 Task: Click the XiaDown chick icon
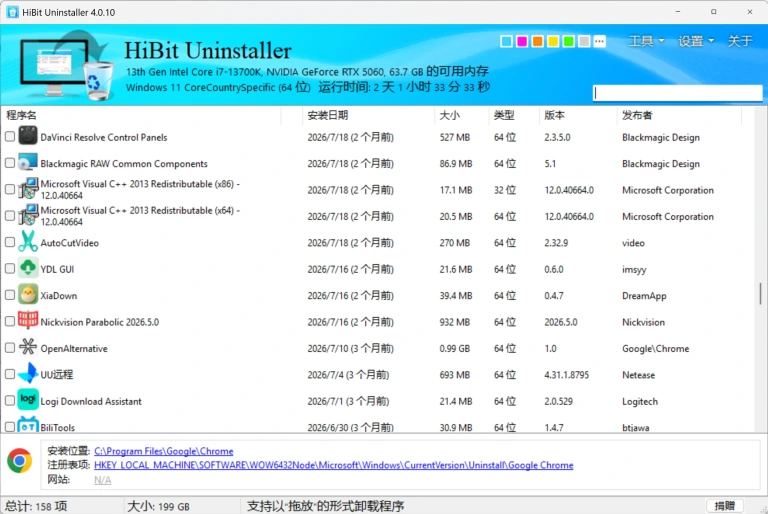coord(28,294)
